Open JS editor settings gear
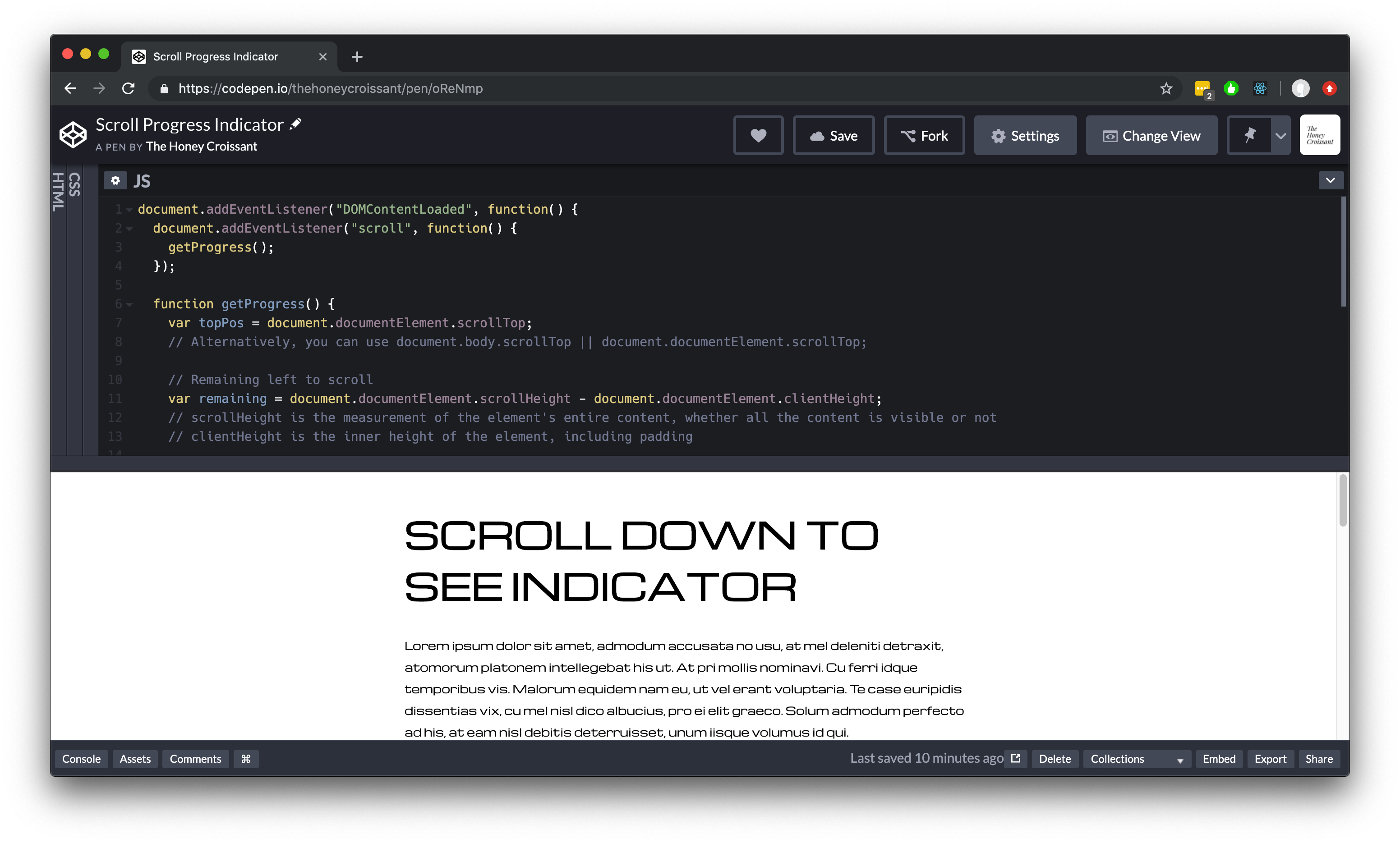 coord(115,181)
